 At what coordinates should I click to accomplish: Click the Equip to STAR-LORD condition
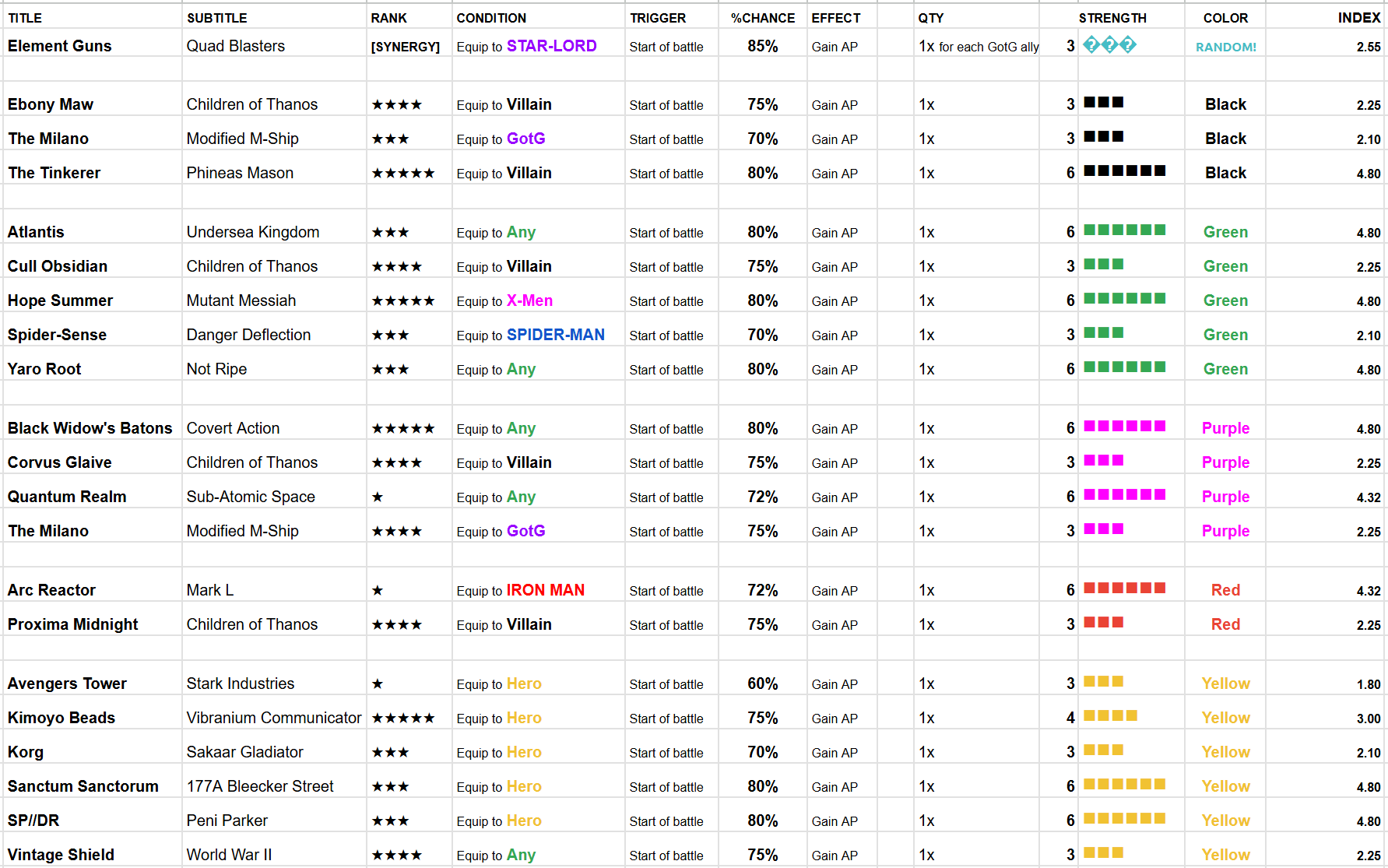pyautogui.click(x=527, y=46)
